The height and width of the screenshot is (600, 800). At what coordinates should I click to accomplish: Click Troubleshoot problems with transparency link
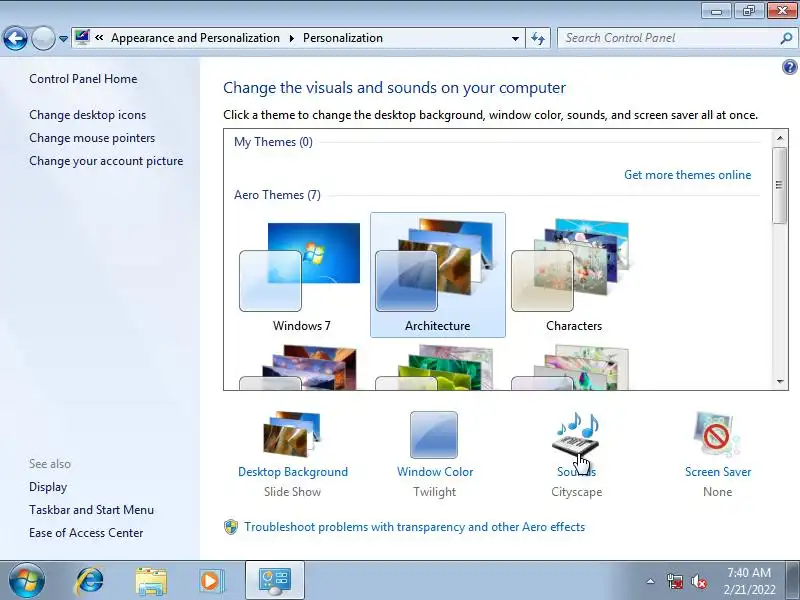coord(414,527)
